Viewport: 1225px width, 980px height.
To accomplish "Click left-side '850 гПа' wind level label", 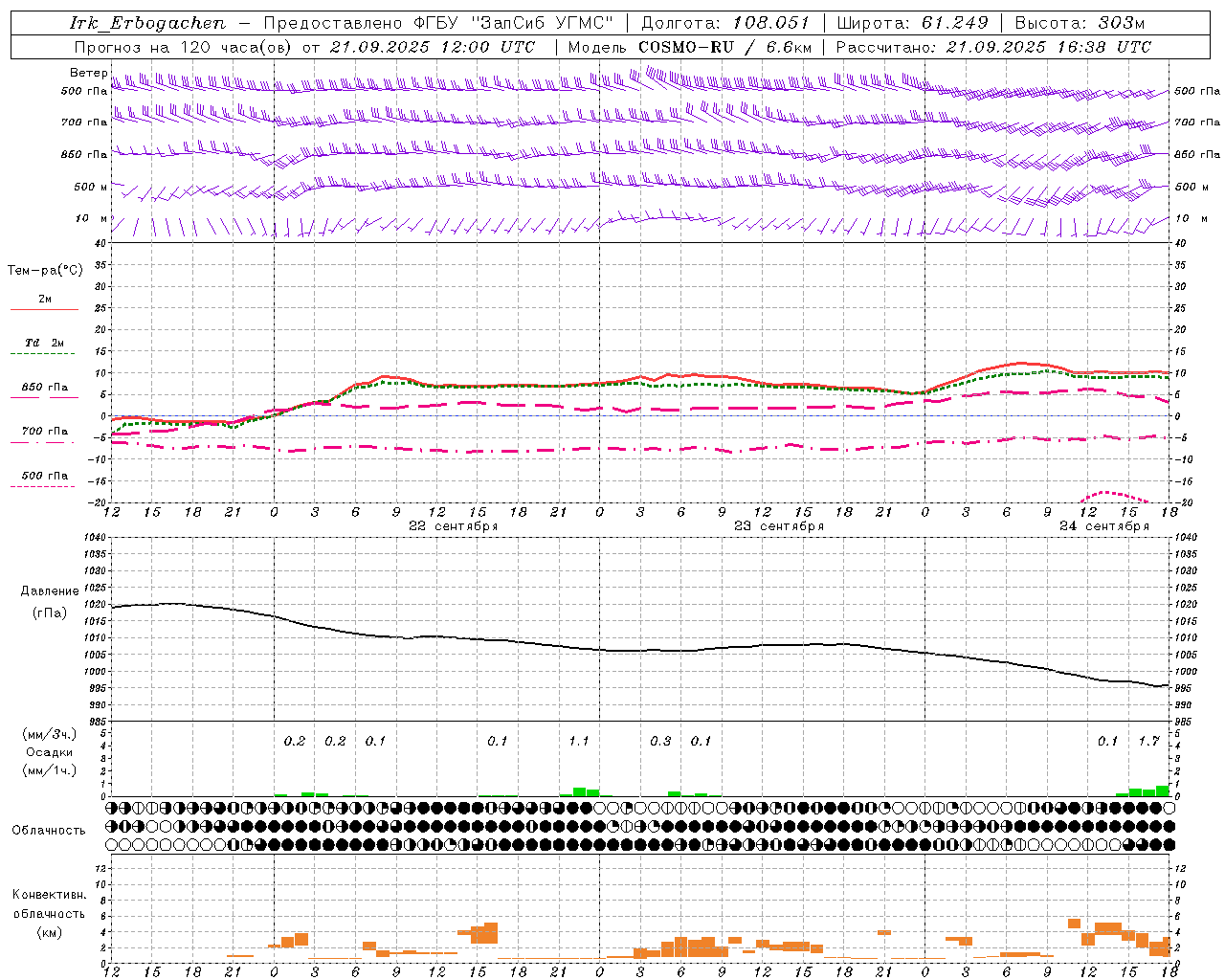I will (84, 154).
